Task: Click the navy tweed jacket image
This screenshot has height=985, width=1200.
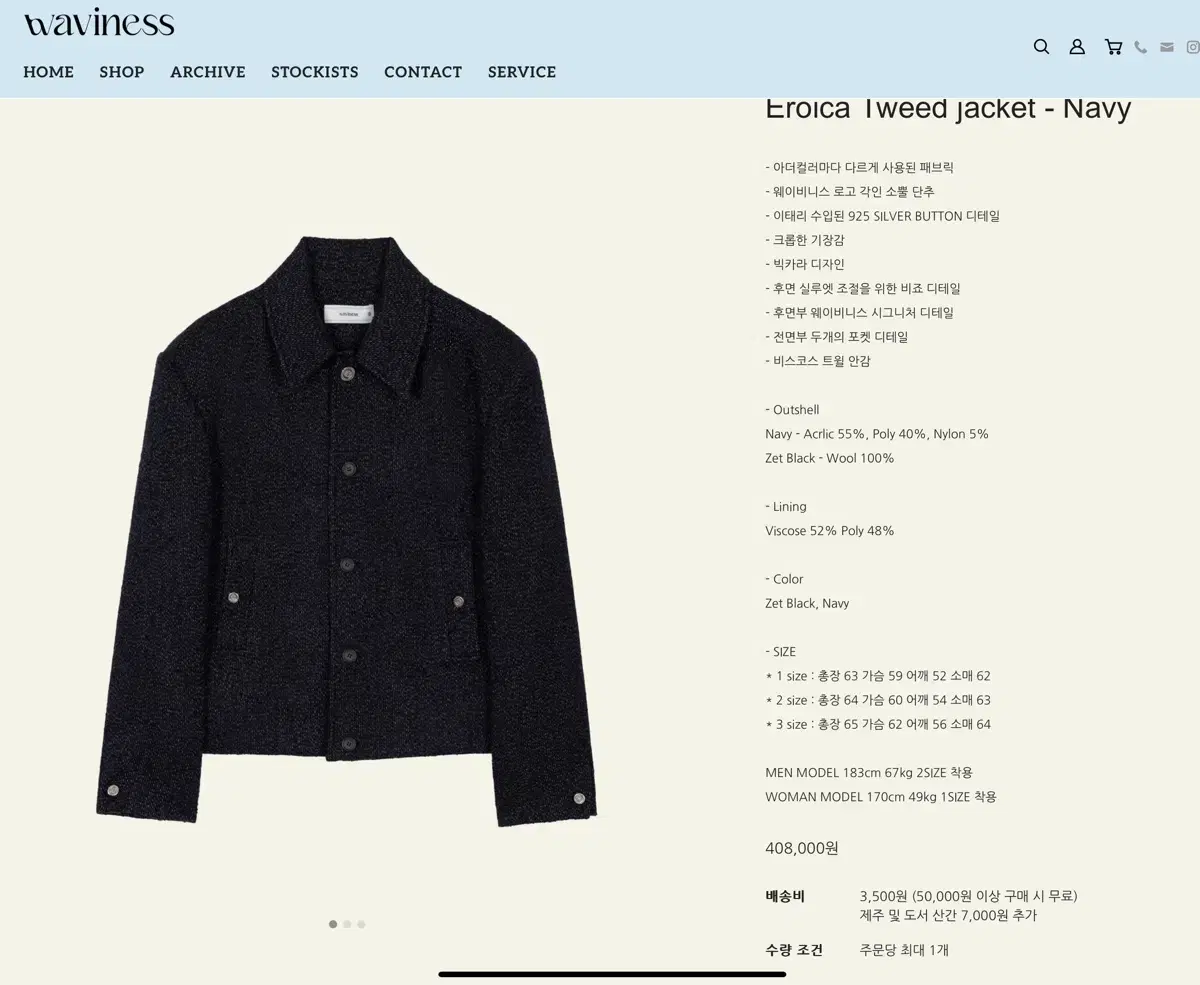Action: [347, 531]
